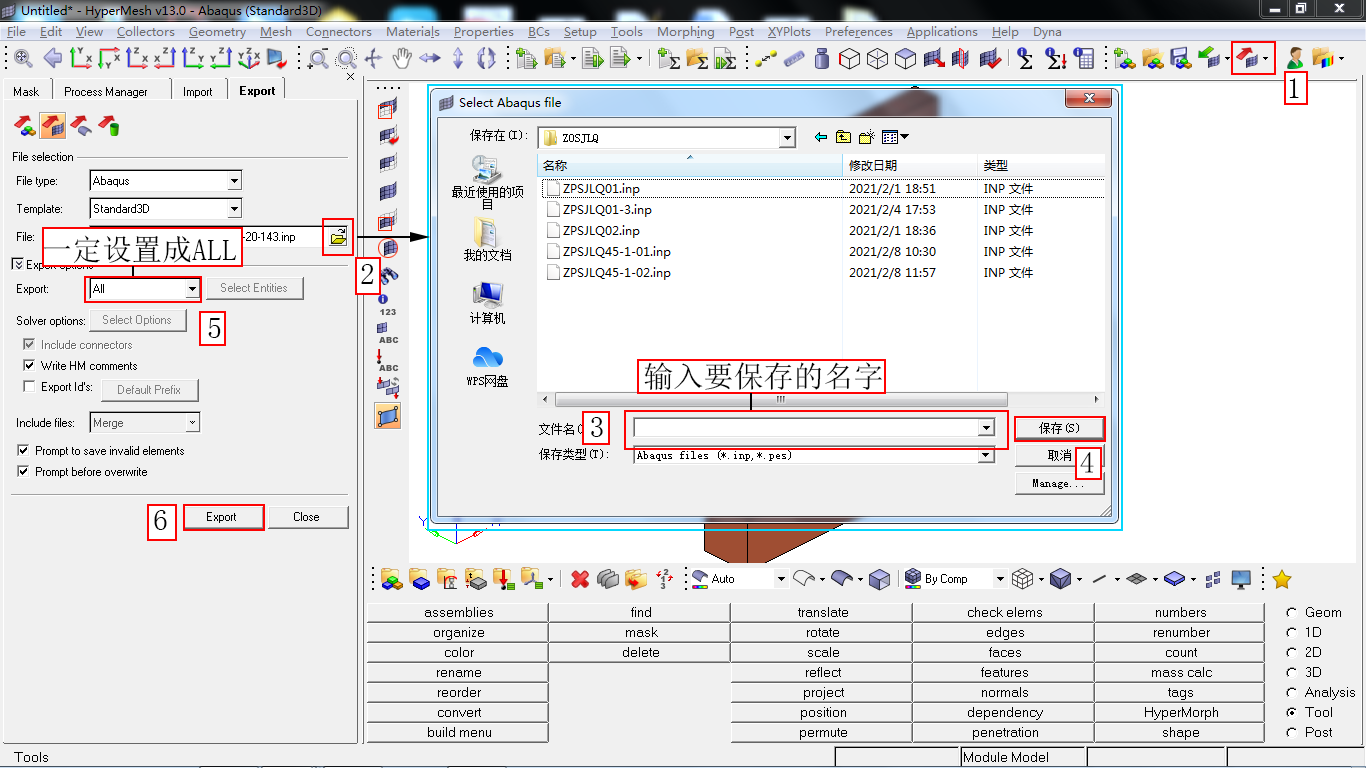Open 计算机 location in dialog sidebar
The width and height of the screenshot is (1366, 768).
coord(487,302)
